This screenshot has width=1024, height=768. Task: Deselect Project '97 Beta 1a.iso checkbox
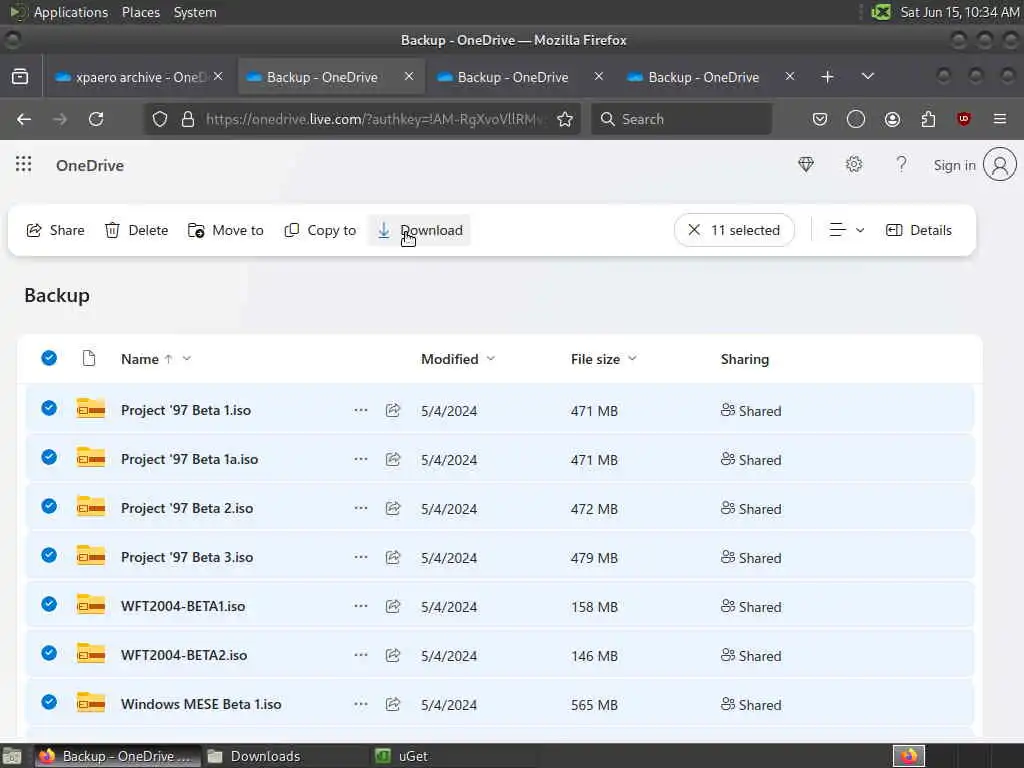tap(49, 457)
